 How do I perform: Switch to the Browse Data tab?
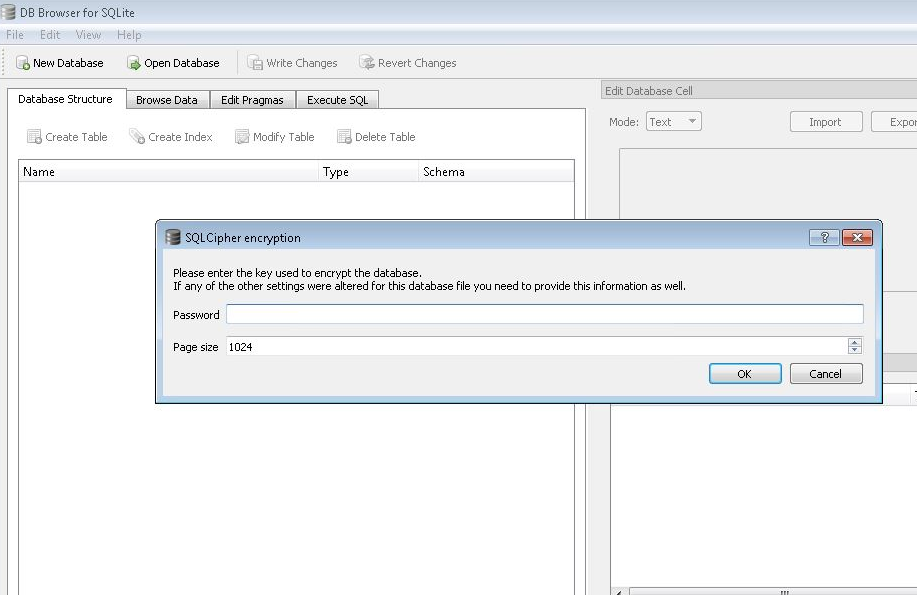(167, 100)
